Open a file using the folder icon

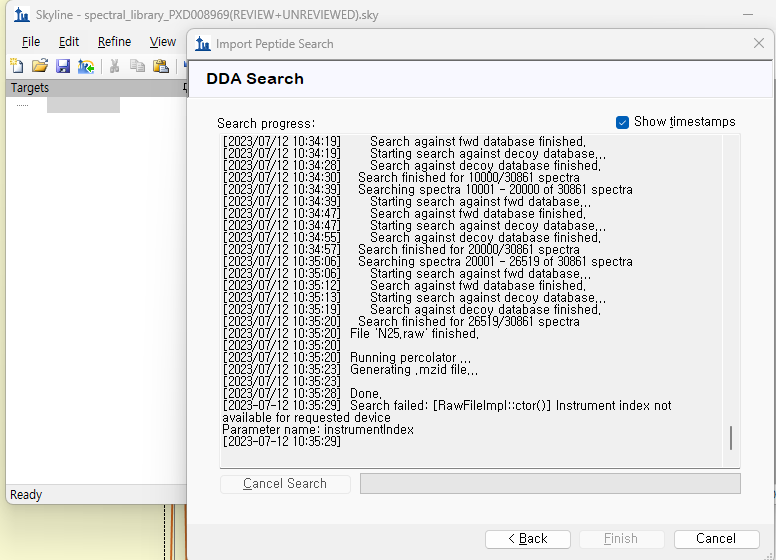[x=40, y=66]
